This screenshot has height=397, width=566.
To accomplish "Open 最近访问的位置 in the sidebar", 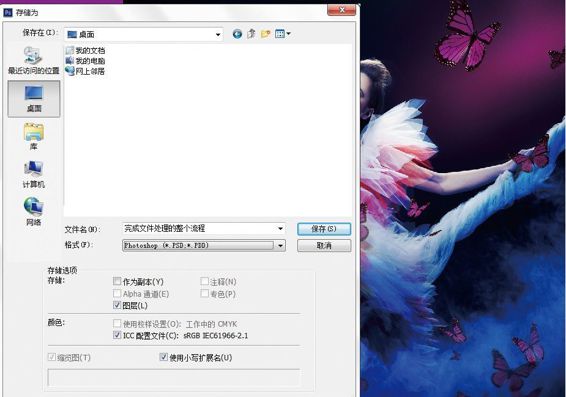I will pyautogui.click(x=34, y=61).
